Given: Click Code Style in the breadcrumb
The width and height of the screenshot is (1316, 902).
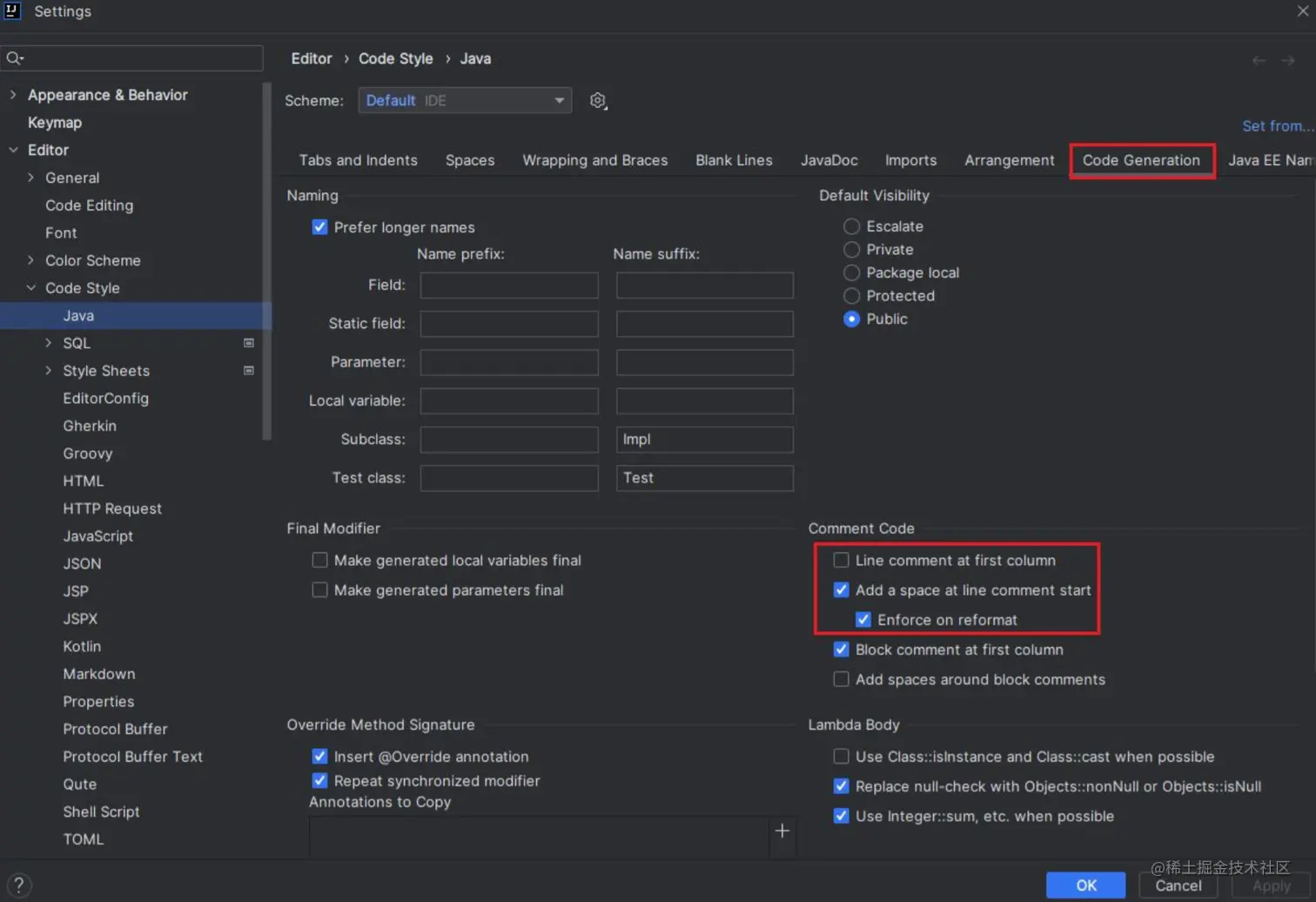Looking at the screenshot, I should pos(395,59).
